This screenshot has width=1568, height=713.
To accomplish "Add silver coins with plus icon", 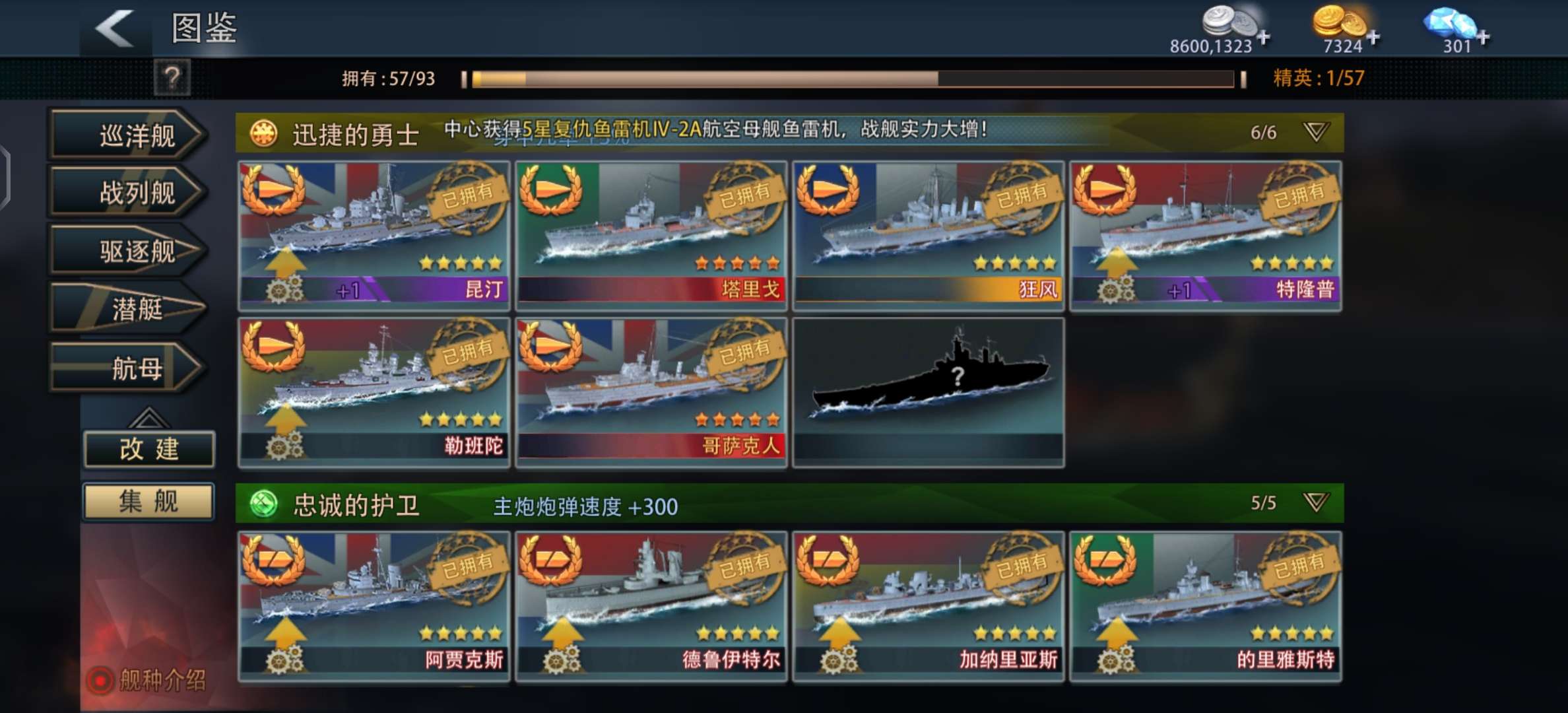I will pyautogui.click(x=1263, y=37).
